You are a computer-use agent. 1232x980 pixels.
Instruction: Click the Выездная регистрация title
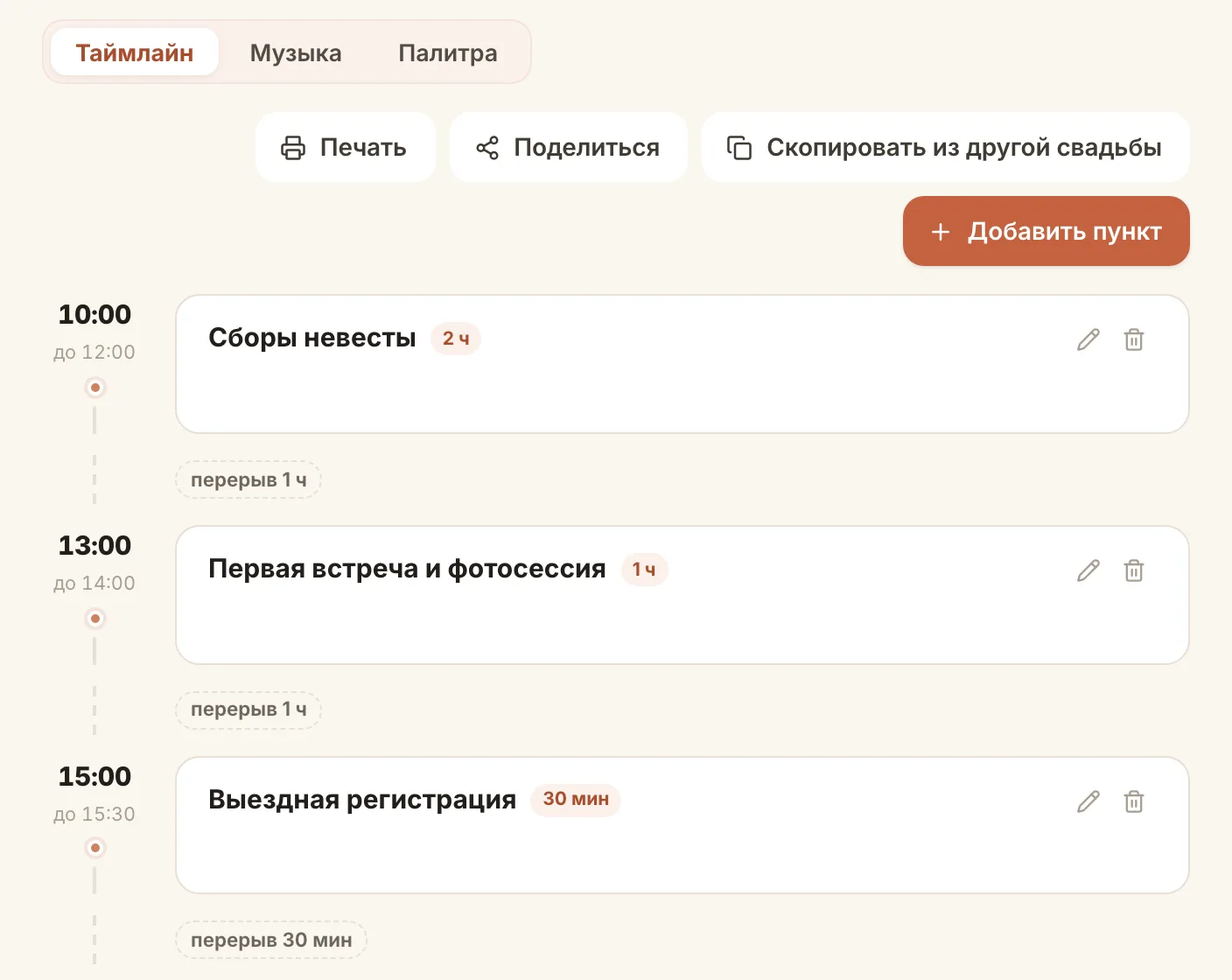[362, 800]
